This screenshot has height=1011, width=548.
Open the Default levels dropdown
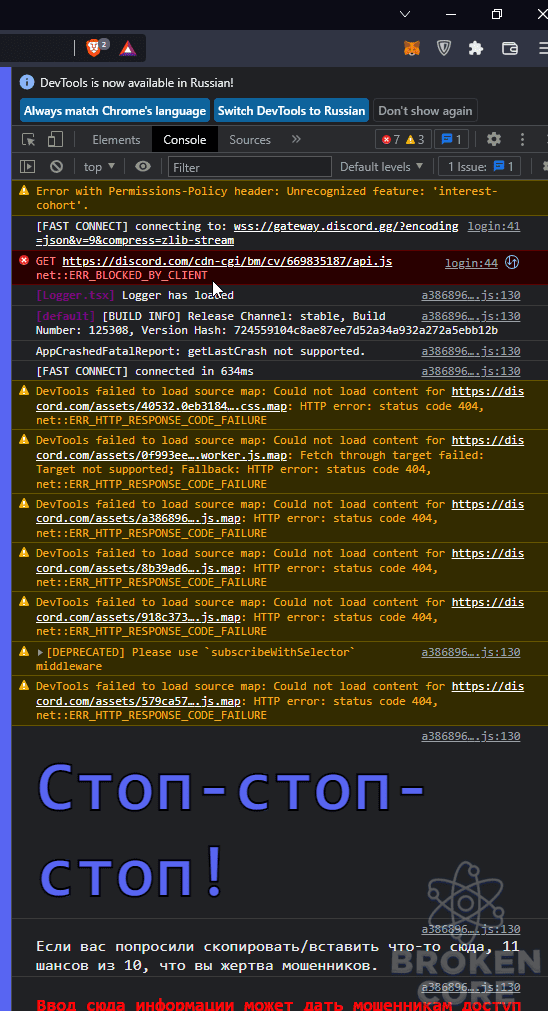(382, 166)
